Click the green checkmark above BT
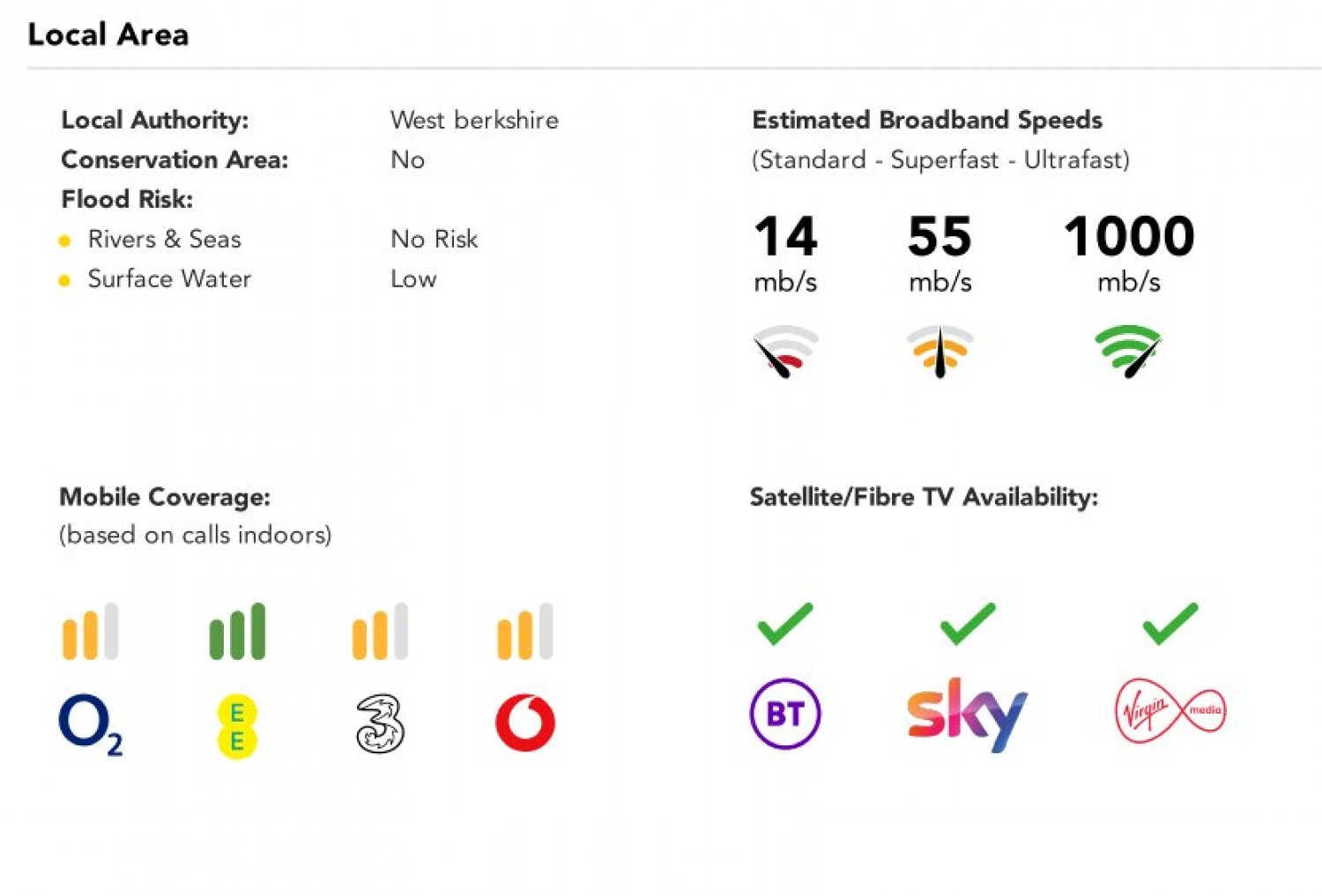This screenshot has width=1322, height=896. (784, 624)
